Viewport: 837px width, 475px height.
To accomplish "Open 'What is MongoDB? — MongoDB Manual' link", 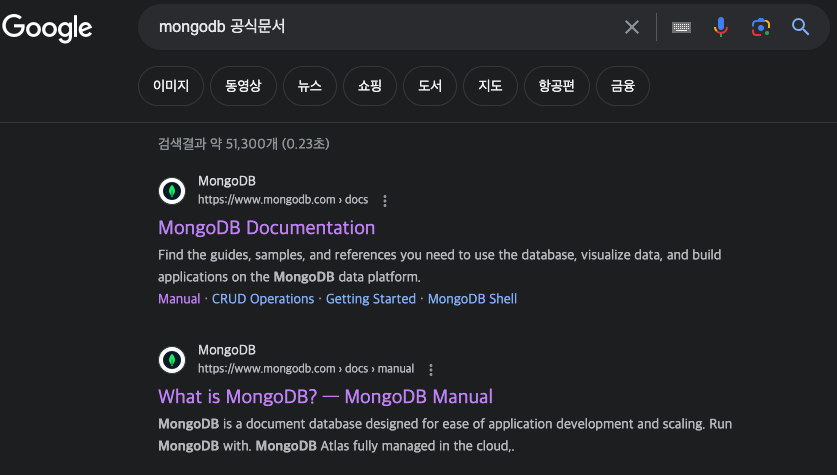I will click(326, 397).
